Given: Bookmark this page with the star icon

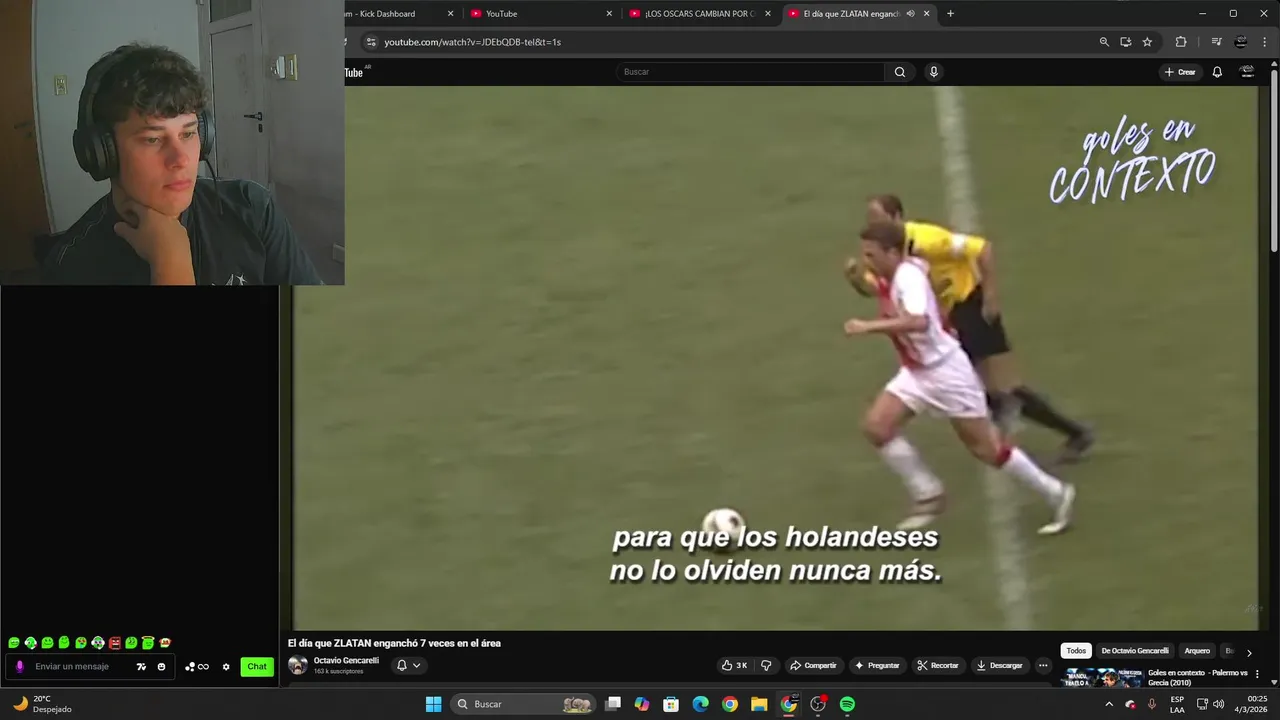Looking at the screenshot, I should point(1147,42).
